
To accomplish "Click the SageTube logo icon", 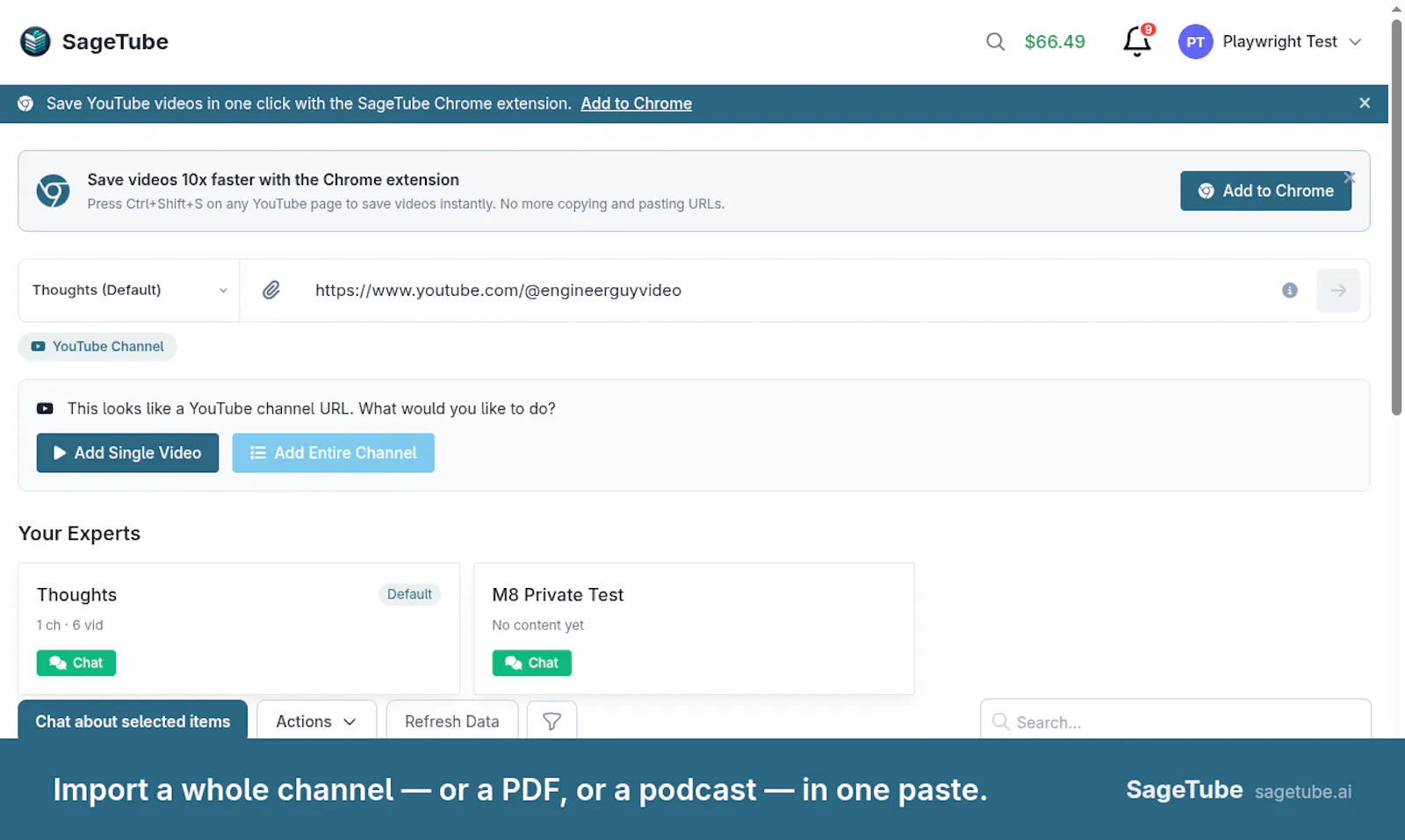I will [35, 41].
